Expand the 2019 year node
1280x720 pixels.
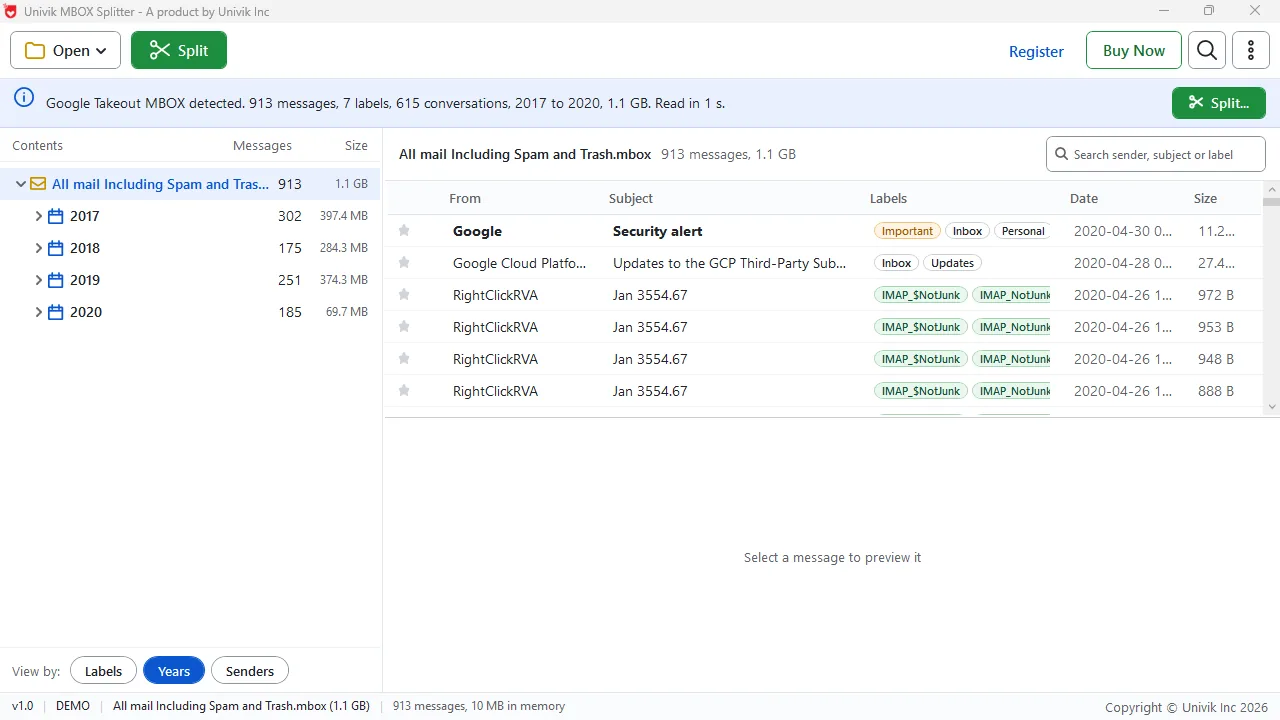click(39, 280)
